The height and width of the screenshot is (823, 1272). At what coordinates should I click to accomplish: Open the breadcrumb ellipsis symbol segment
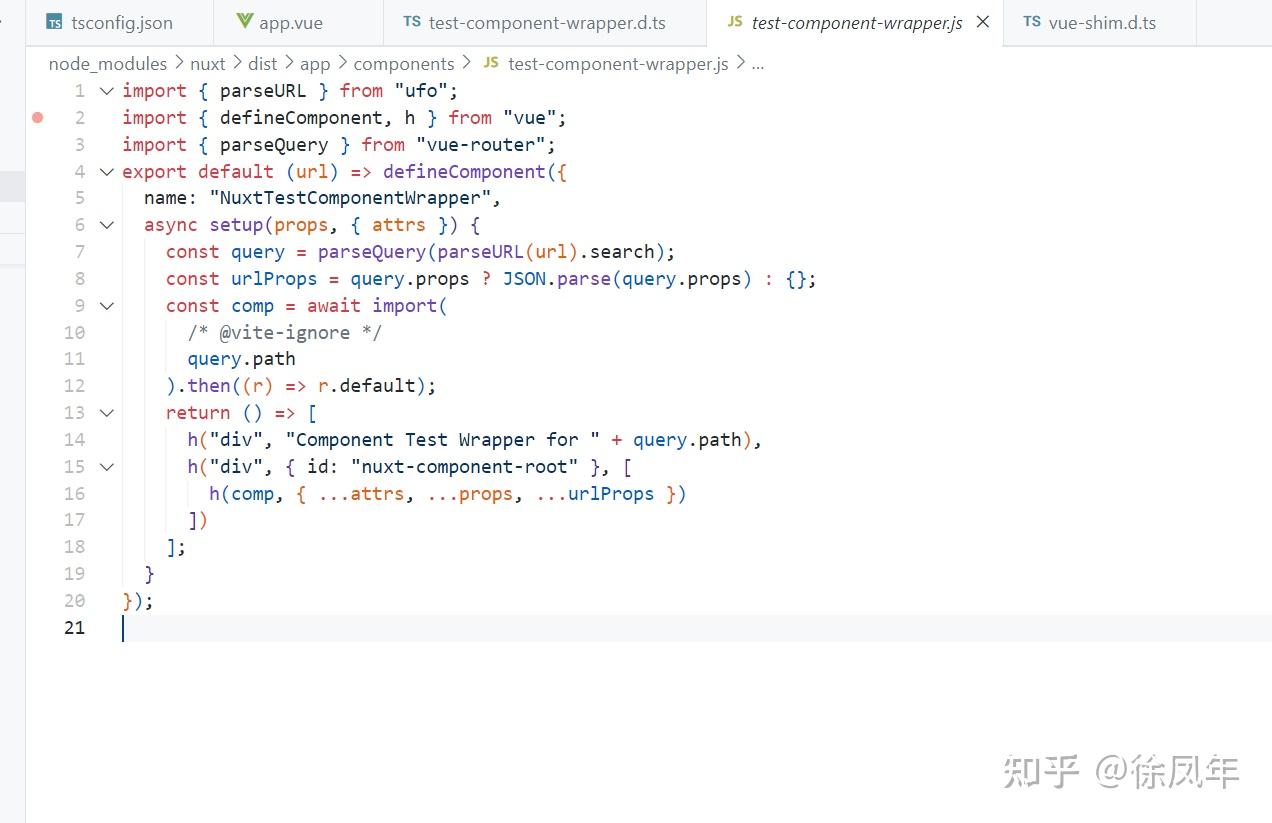coord(757,64)
